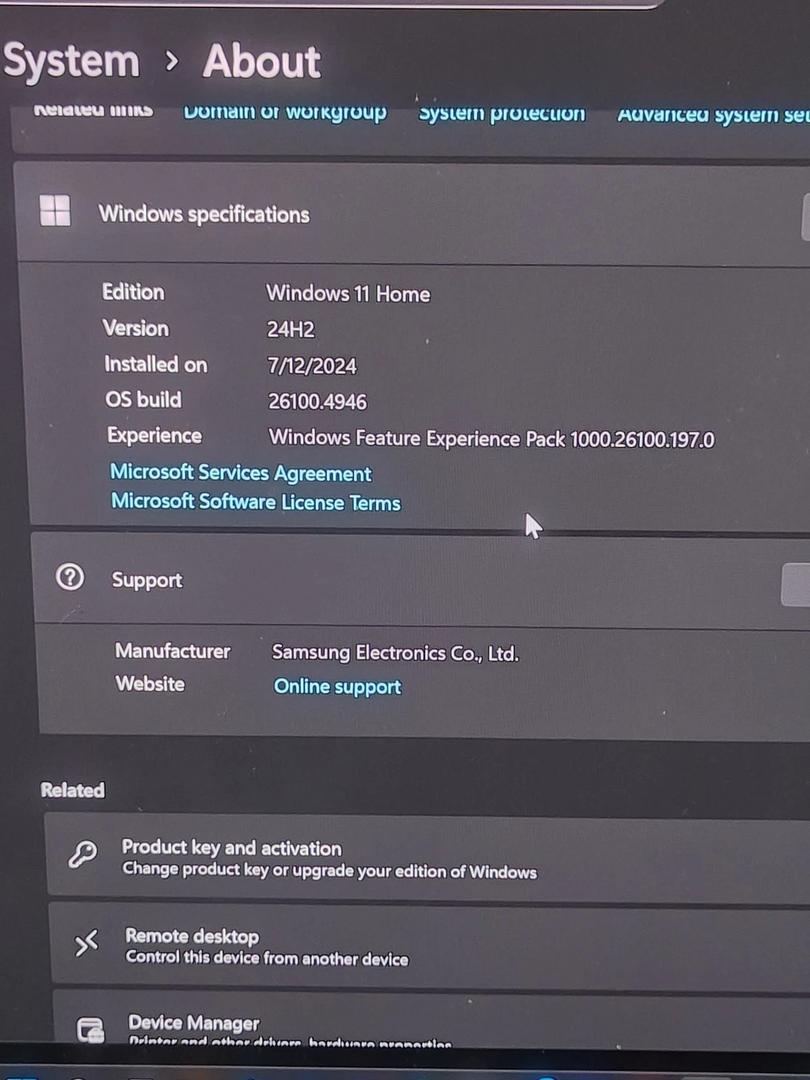This screenshot has width=810, height=1080.
Task: Click the key icon for Product key and activation
Action: [x=83, y=854]
